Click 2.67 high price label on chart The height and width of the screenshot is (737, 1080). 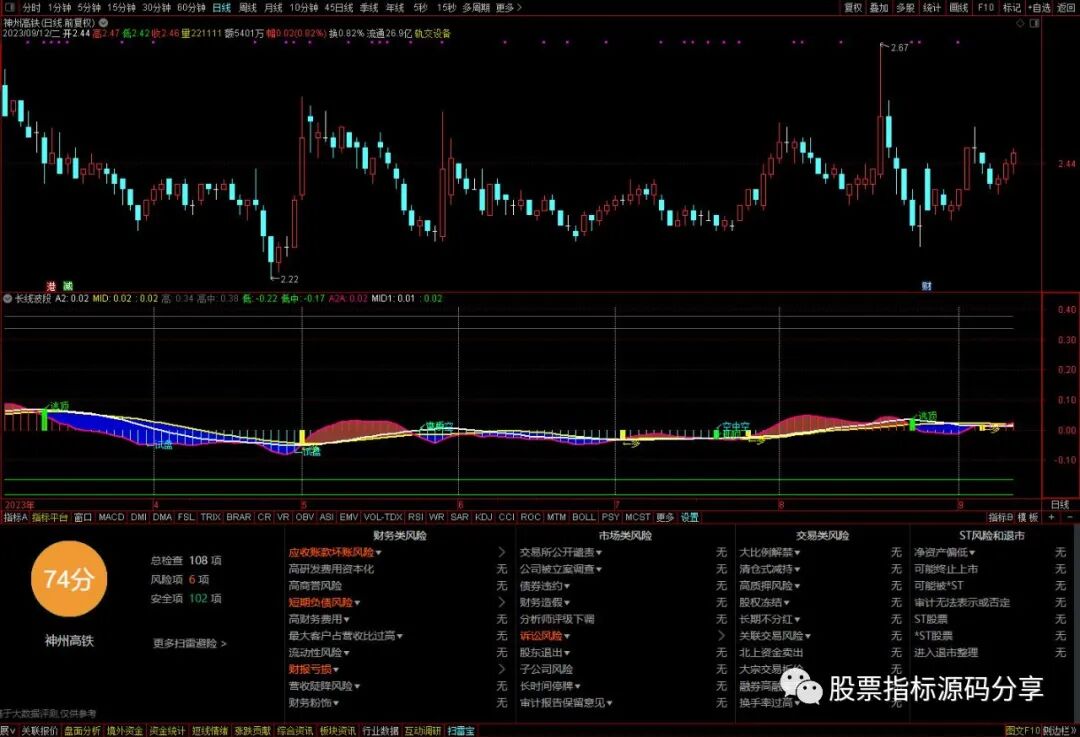(x=900, y=48)
